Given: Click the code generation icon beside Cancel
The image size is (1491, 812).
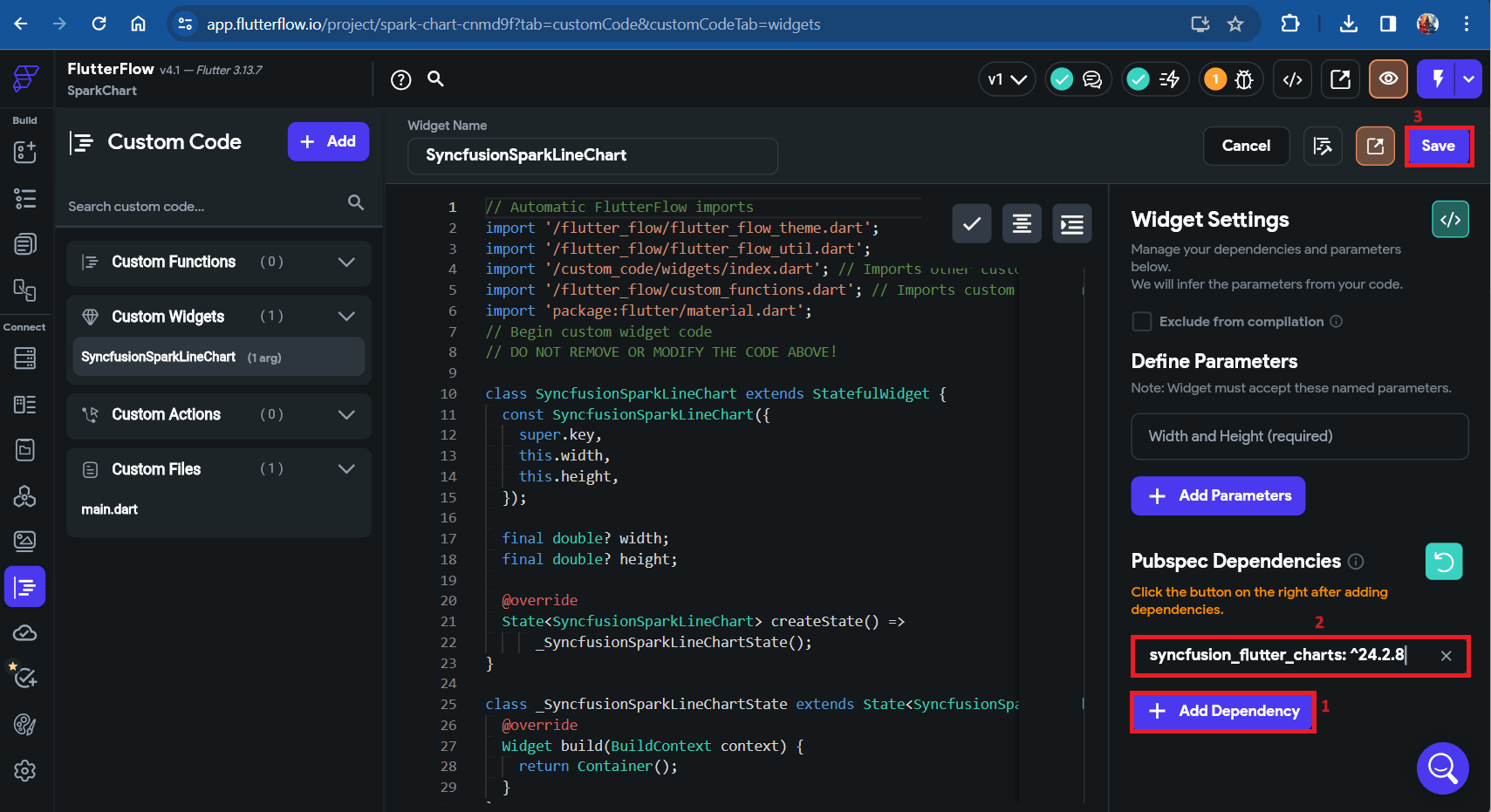Looking at the screenshot, I should (x=1323, y=146).
